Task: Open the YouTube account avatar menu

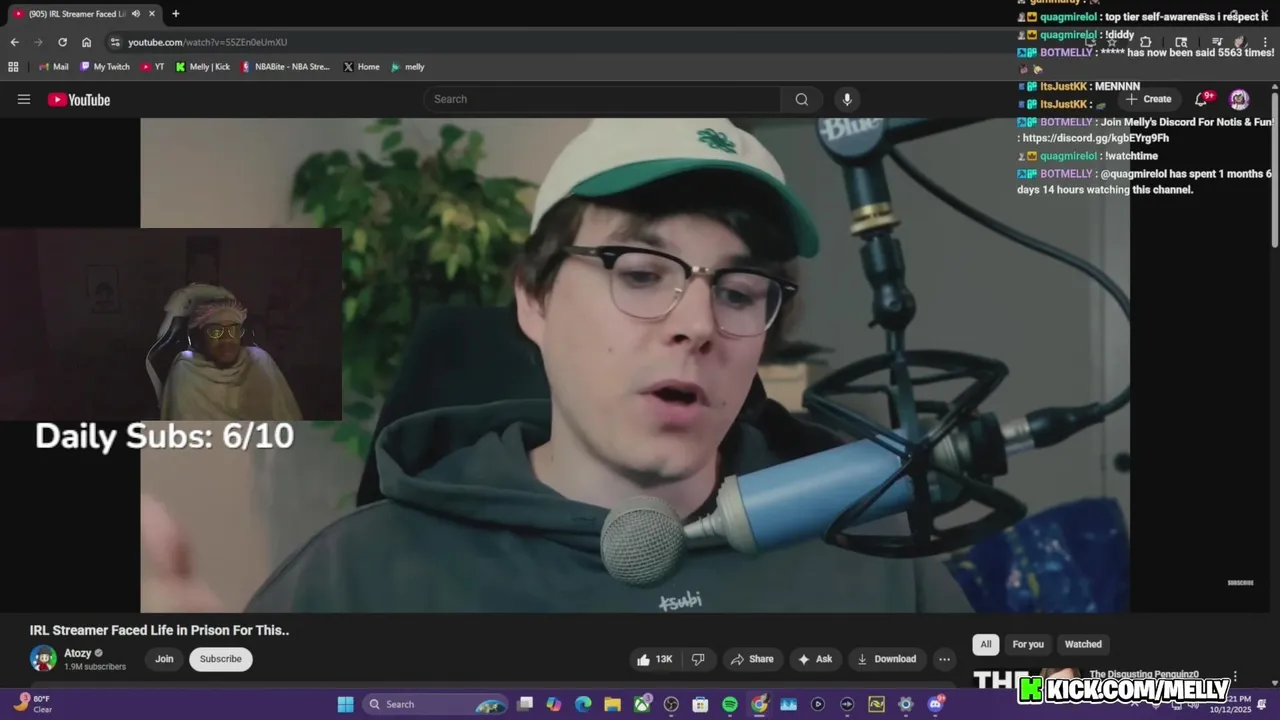Action: 1239,99
